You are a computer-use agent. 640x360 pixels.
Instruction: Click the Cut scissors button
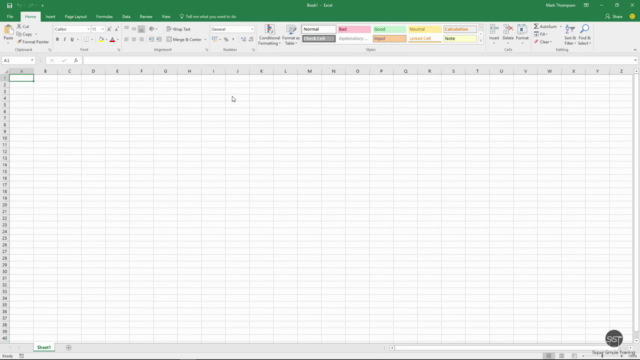click(x=23, y=27)
